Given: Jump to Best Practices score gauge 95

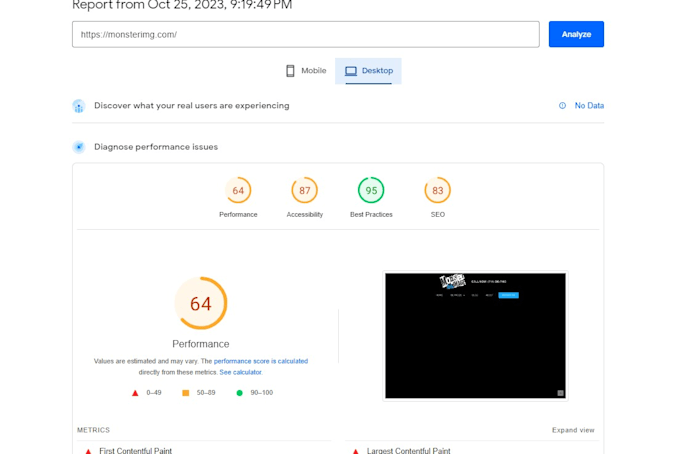Looking at the screenshot, I should [x=371, y=190].
